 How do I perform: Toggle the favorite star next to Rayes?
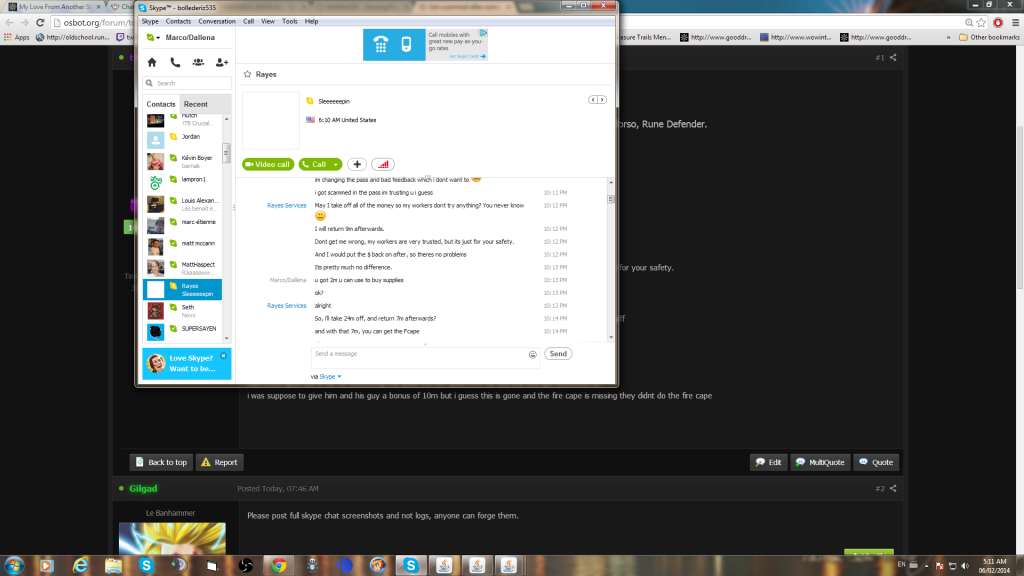[247, 74]
